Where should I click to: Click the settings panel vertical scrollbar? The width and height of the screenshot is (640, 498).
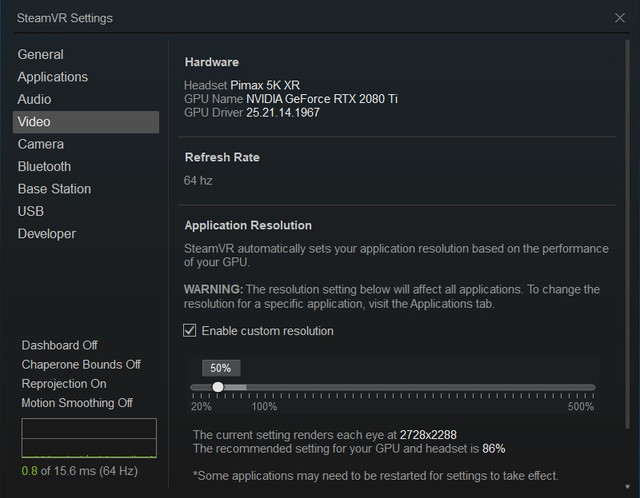627,234
